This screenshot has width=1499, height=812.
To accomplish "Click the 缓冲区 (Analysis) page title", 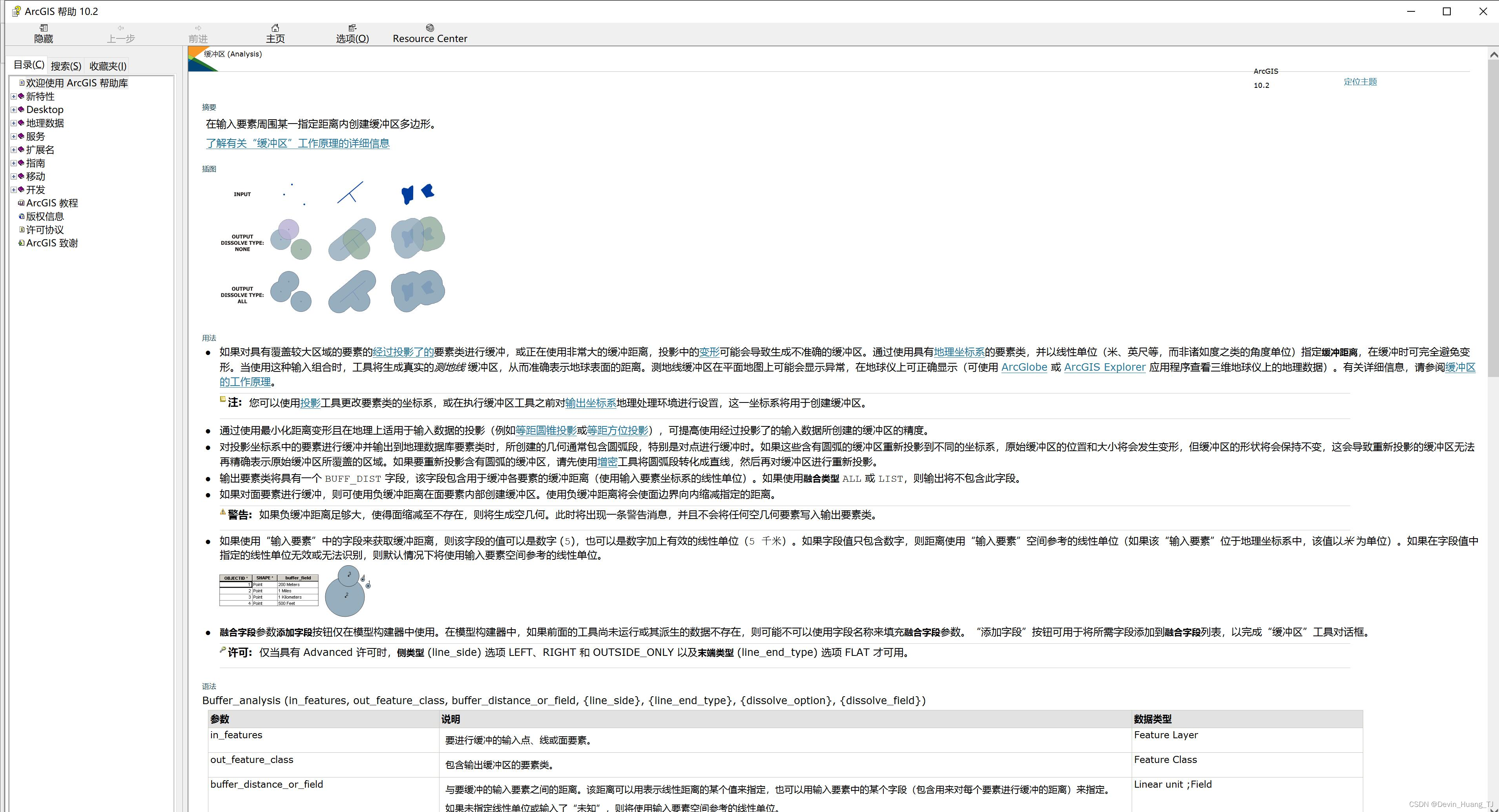I will click(x=233, y=54).
